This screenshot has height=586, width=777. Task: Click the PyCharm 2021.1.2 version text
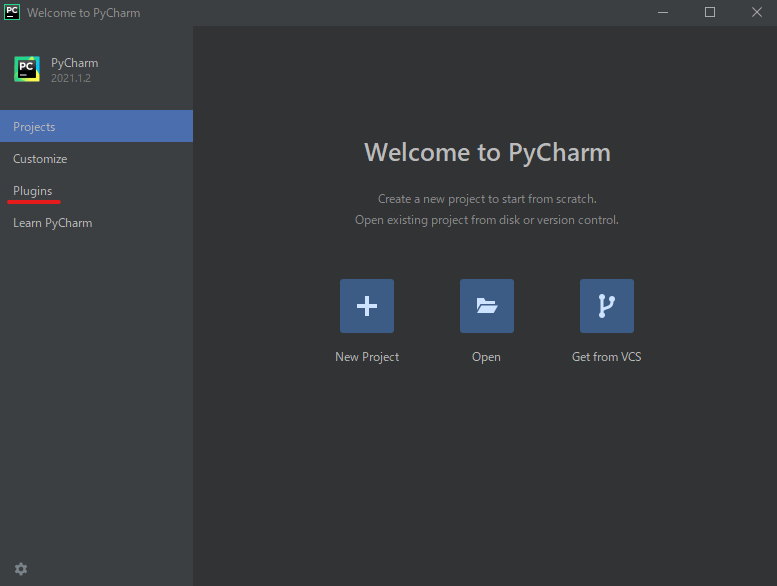point(71,78)
